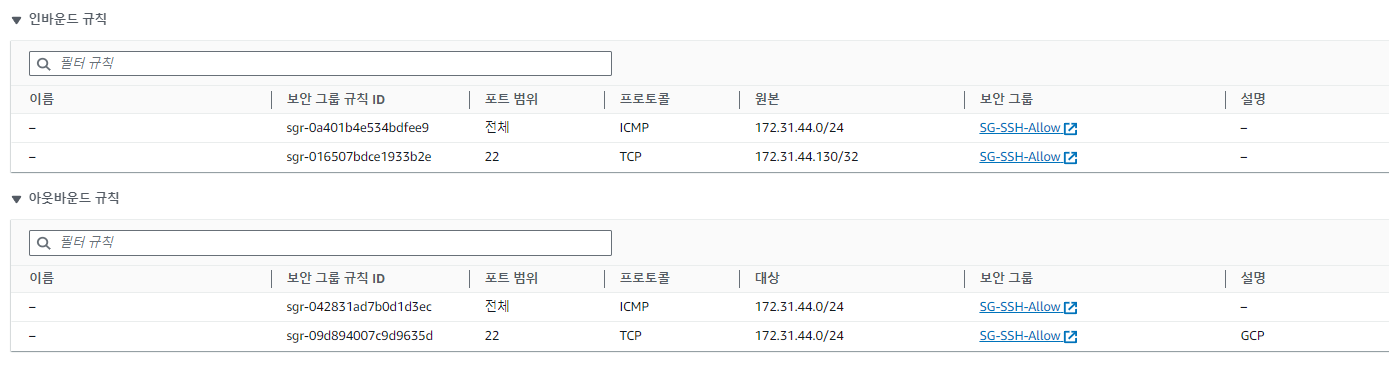Open external link icon on outbound ICMP row

(1071, 308)
